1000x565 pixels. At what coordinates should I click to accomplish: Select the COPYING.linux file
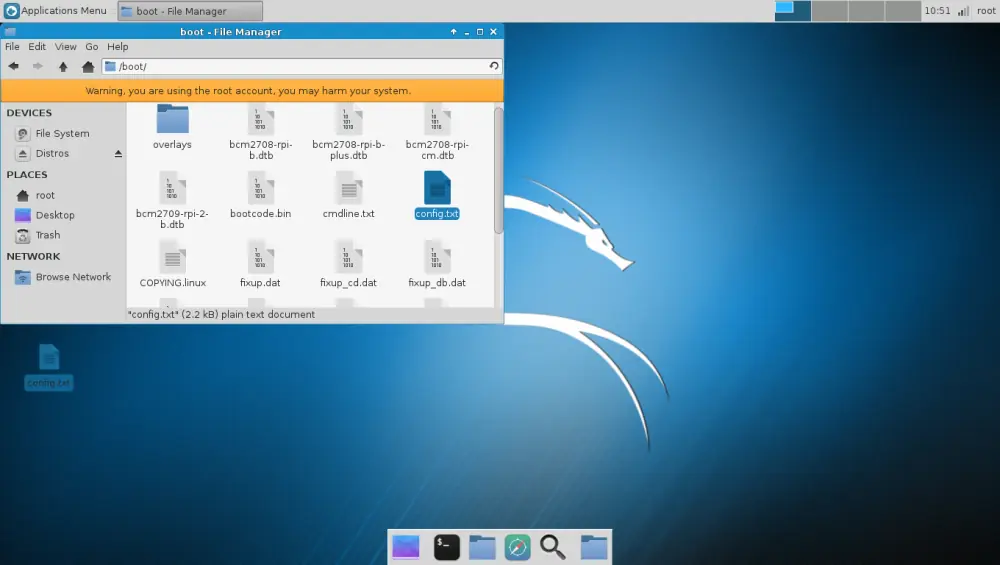[x=172, y=265]
